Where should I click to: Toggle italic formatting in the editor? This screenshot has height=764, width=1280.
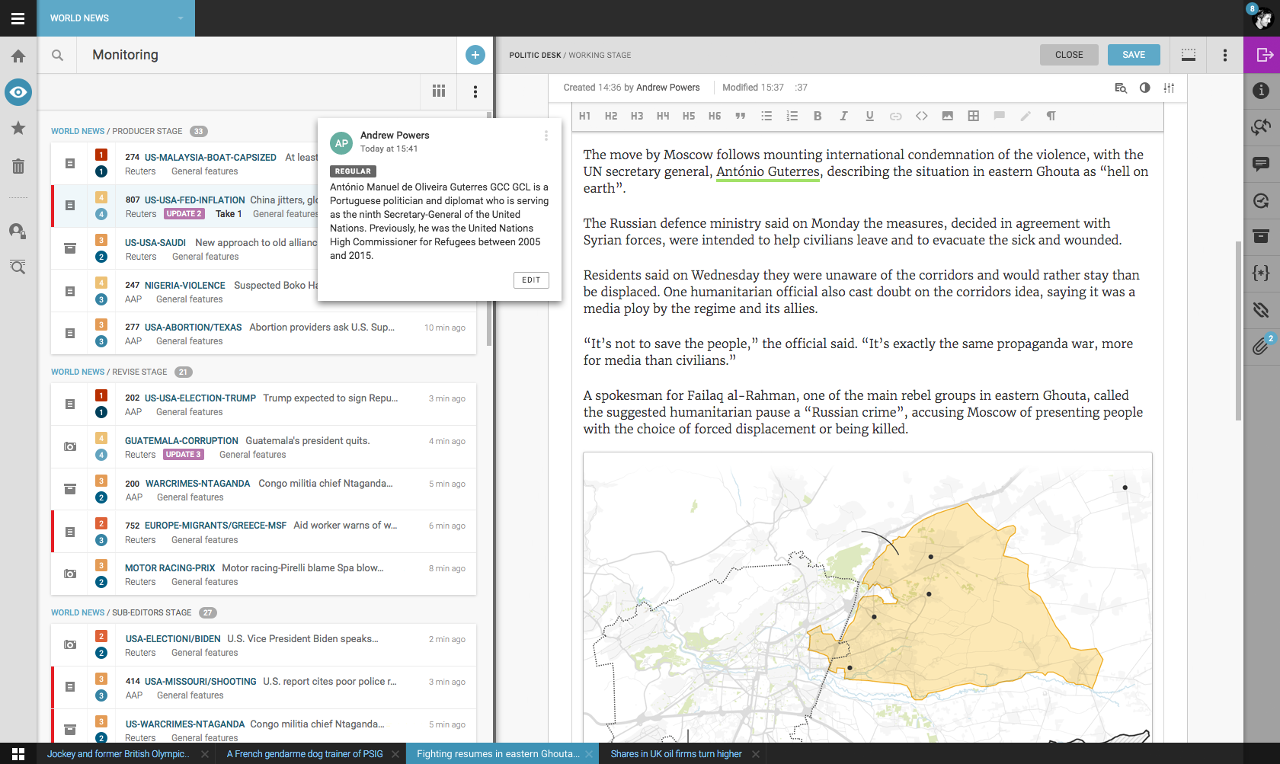[x=843, y=116]
